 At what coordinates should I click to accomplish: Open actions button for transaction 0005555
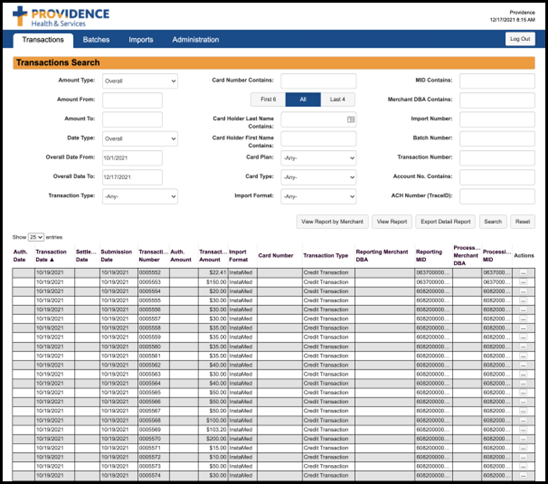(523, 301)
